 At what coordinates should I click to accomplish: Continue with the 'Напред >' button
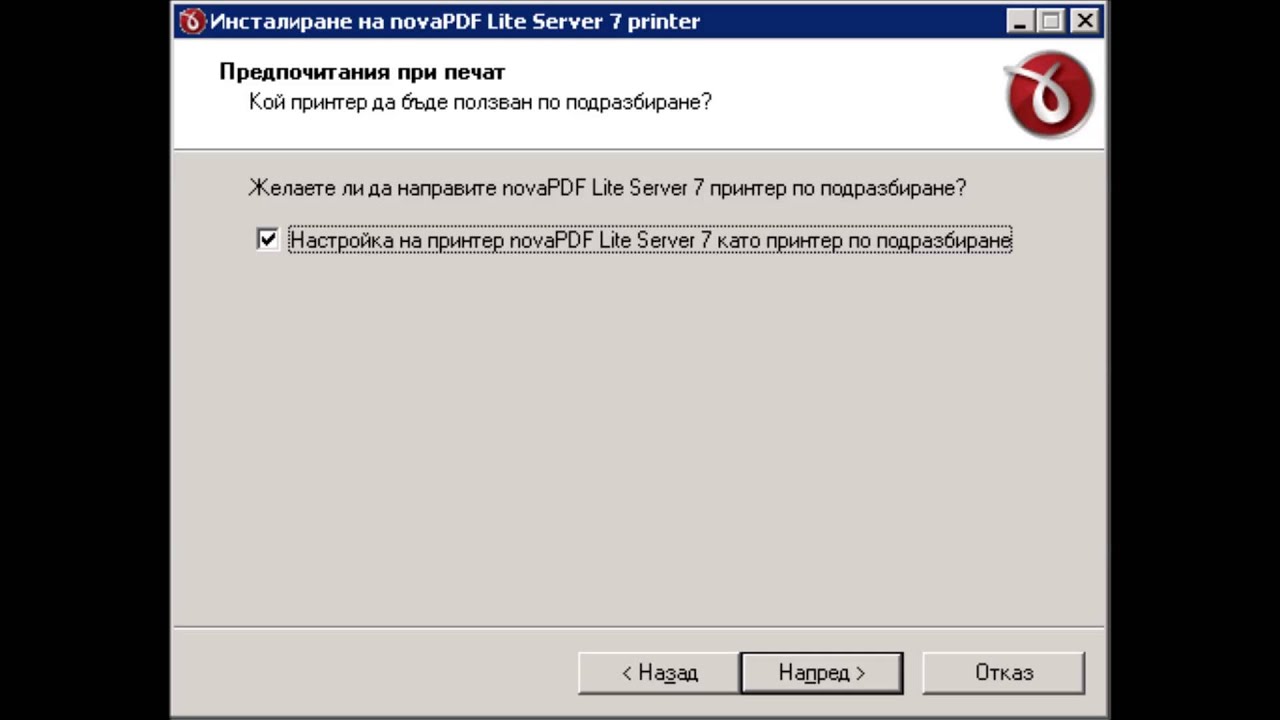point(822,673)
